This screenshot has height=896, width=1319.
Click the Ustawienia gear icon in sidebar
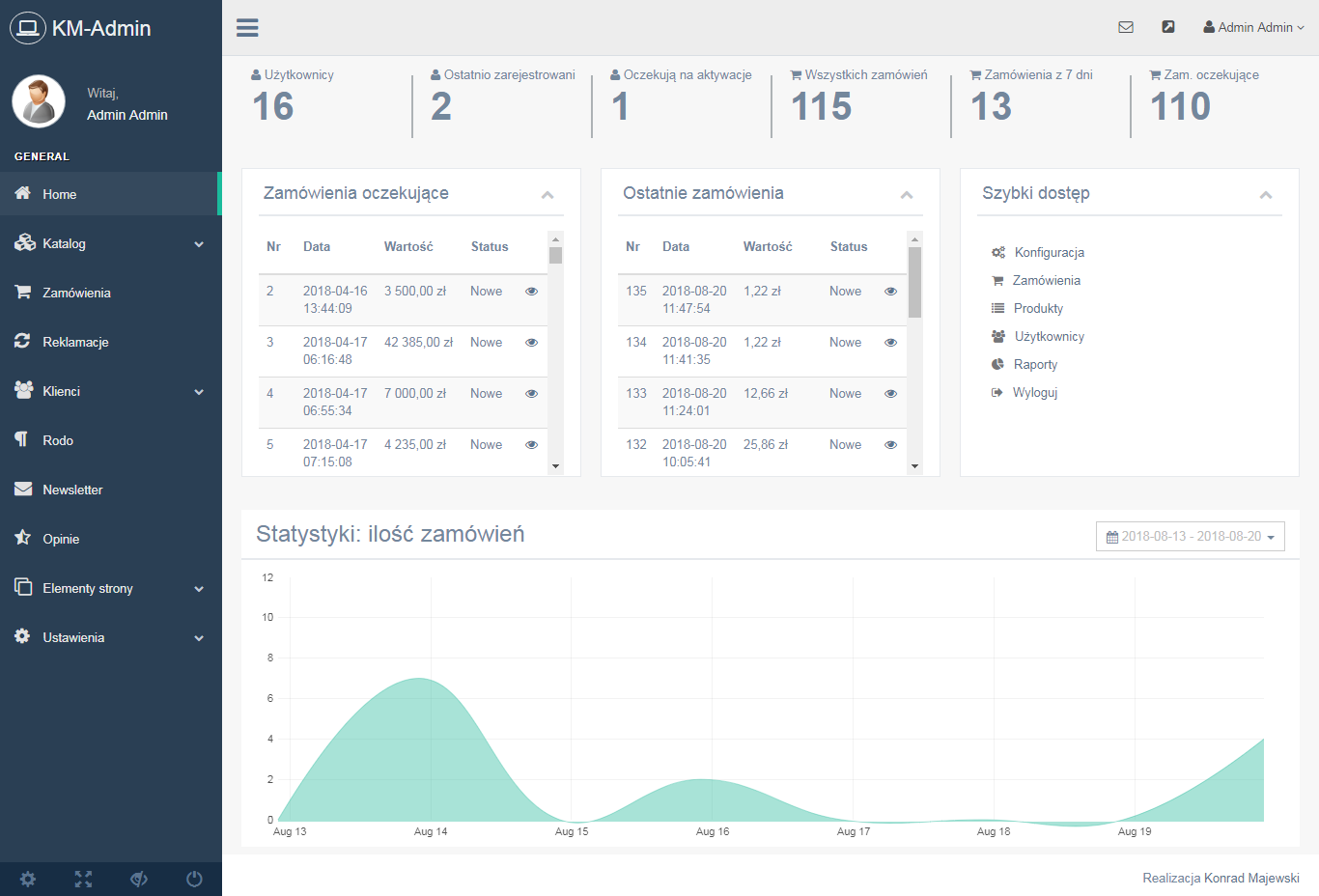(x=22, y=636)
